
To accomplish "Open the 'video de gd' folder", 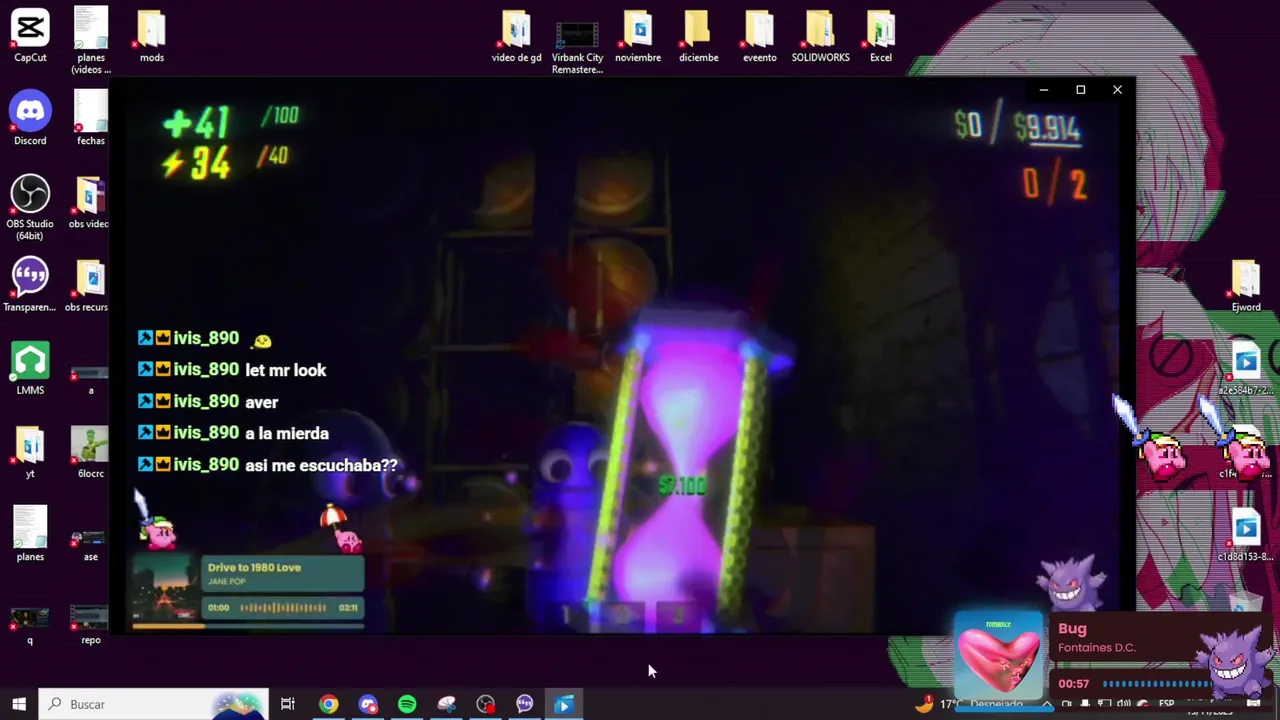I will coord(516,36).
